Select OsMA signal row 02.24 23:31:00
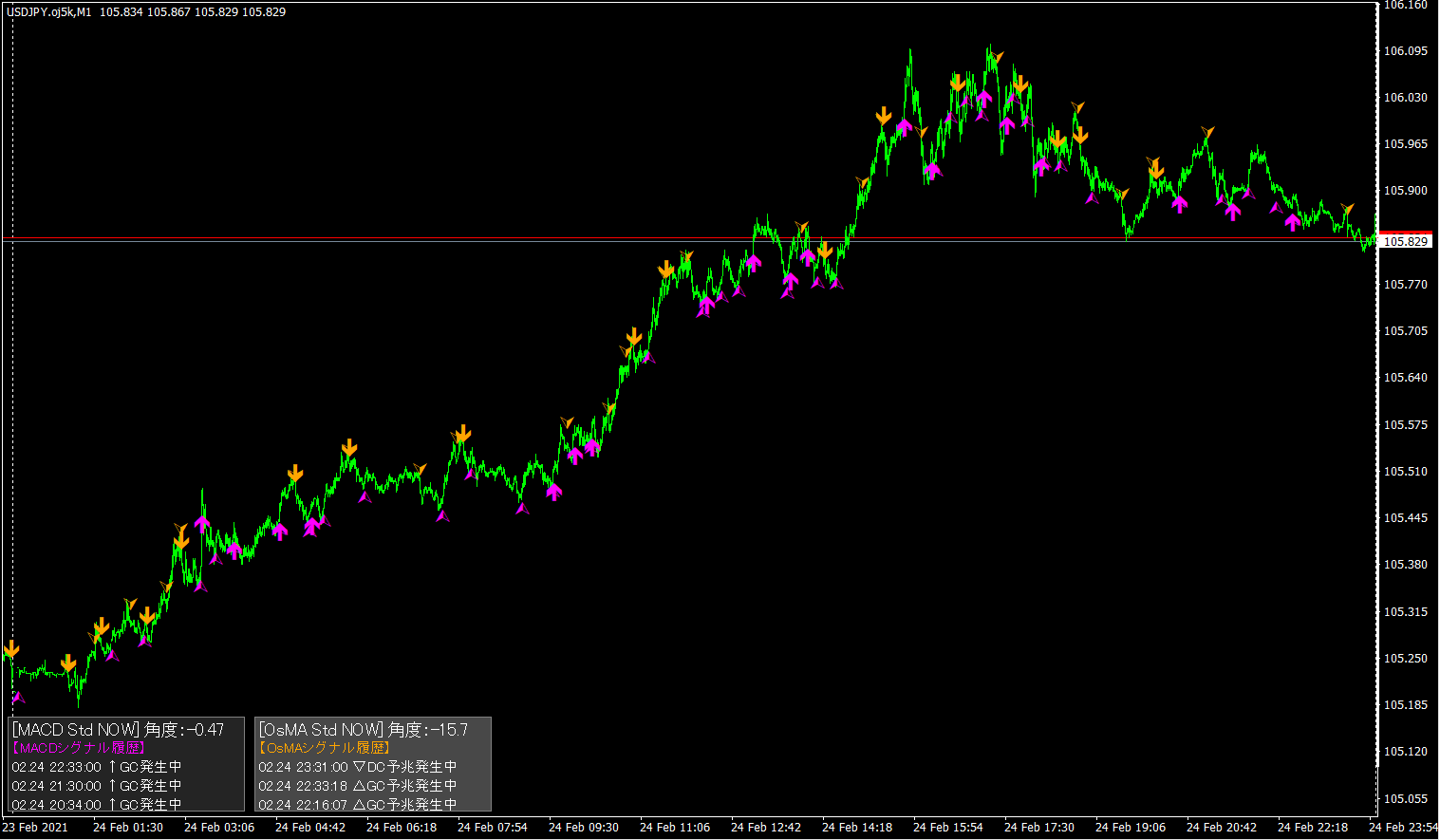This screenshot has height=840, width=1440. point(358,767)
